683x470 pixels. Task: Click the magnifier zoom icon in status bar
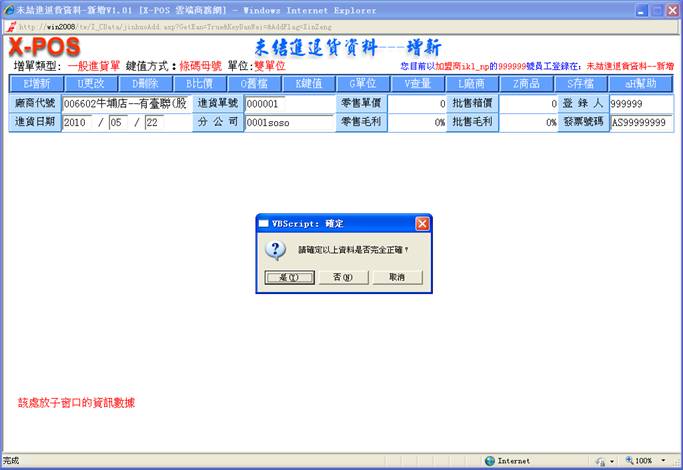pos(627,461)
